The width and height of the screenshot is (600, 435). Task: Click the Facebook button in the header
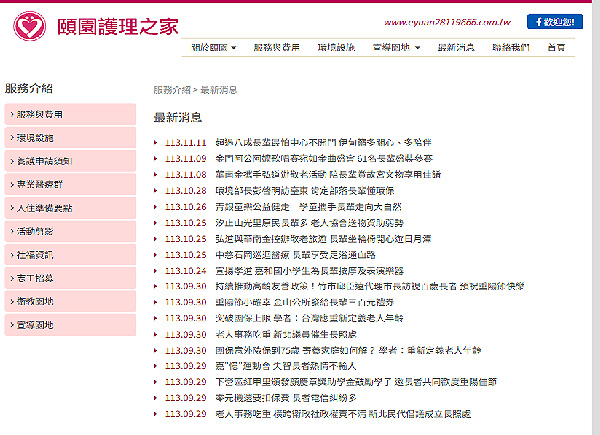coord(557,21)
